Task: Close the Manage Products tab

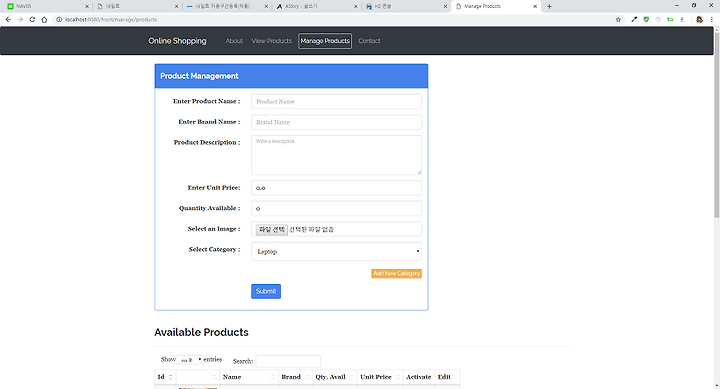Action: (535, 6)
